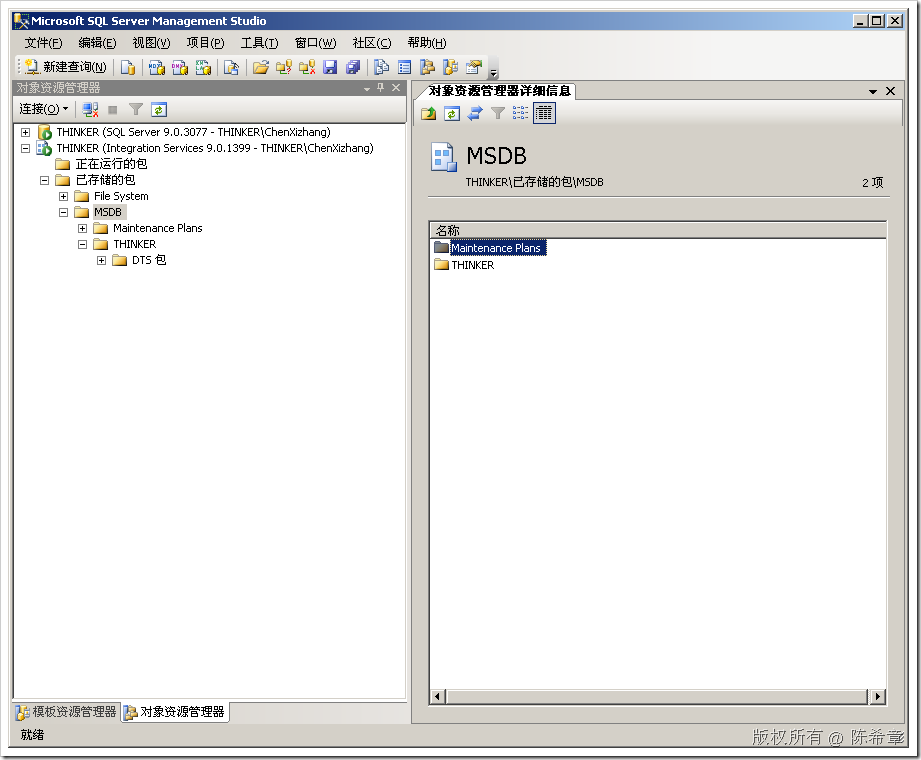Switch to List view icon in details pane
The width and height of the screenshot is (921, 760).
520,113
